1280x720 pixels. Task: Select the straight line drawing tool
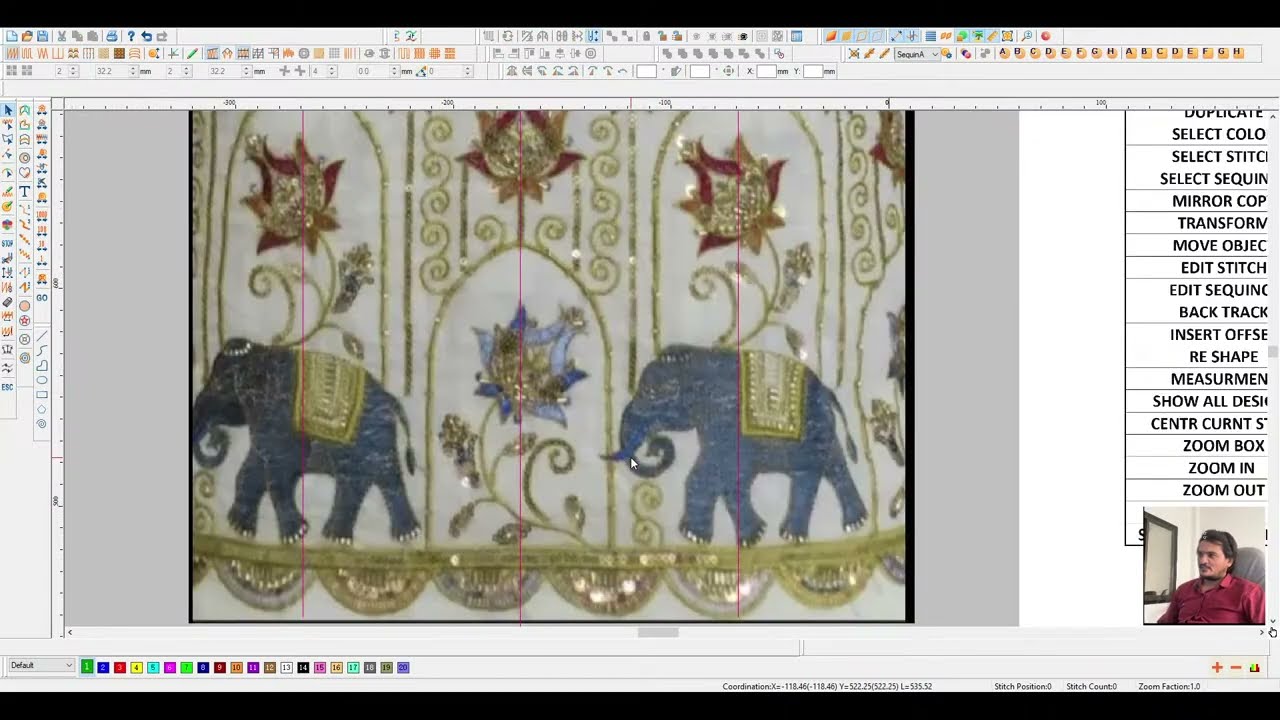click(x=42, y=336)
